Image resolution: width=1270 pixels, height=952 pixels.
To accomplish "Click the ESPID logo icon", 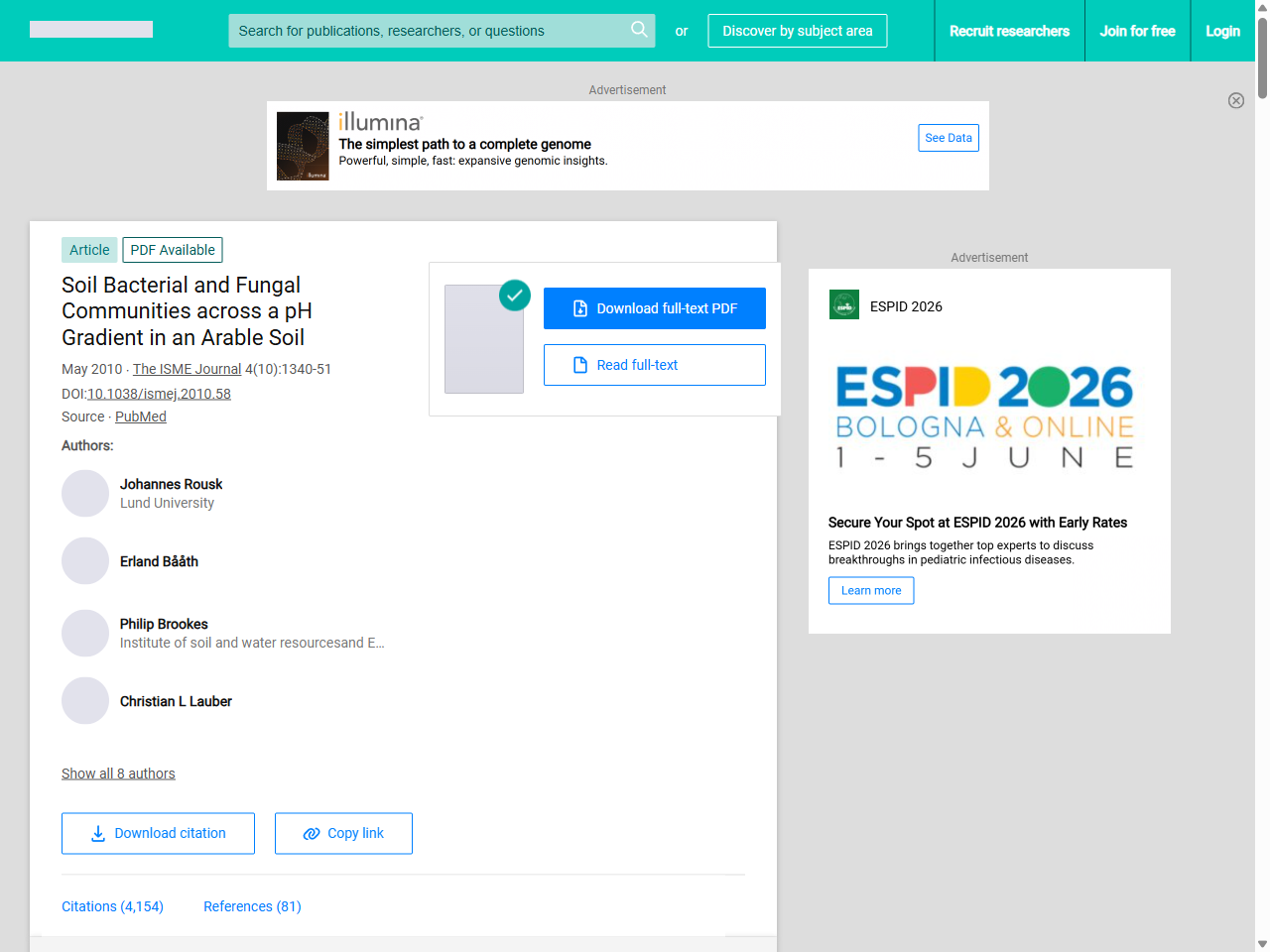I will [x=843, y=305].
